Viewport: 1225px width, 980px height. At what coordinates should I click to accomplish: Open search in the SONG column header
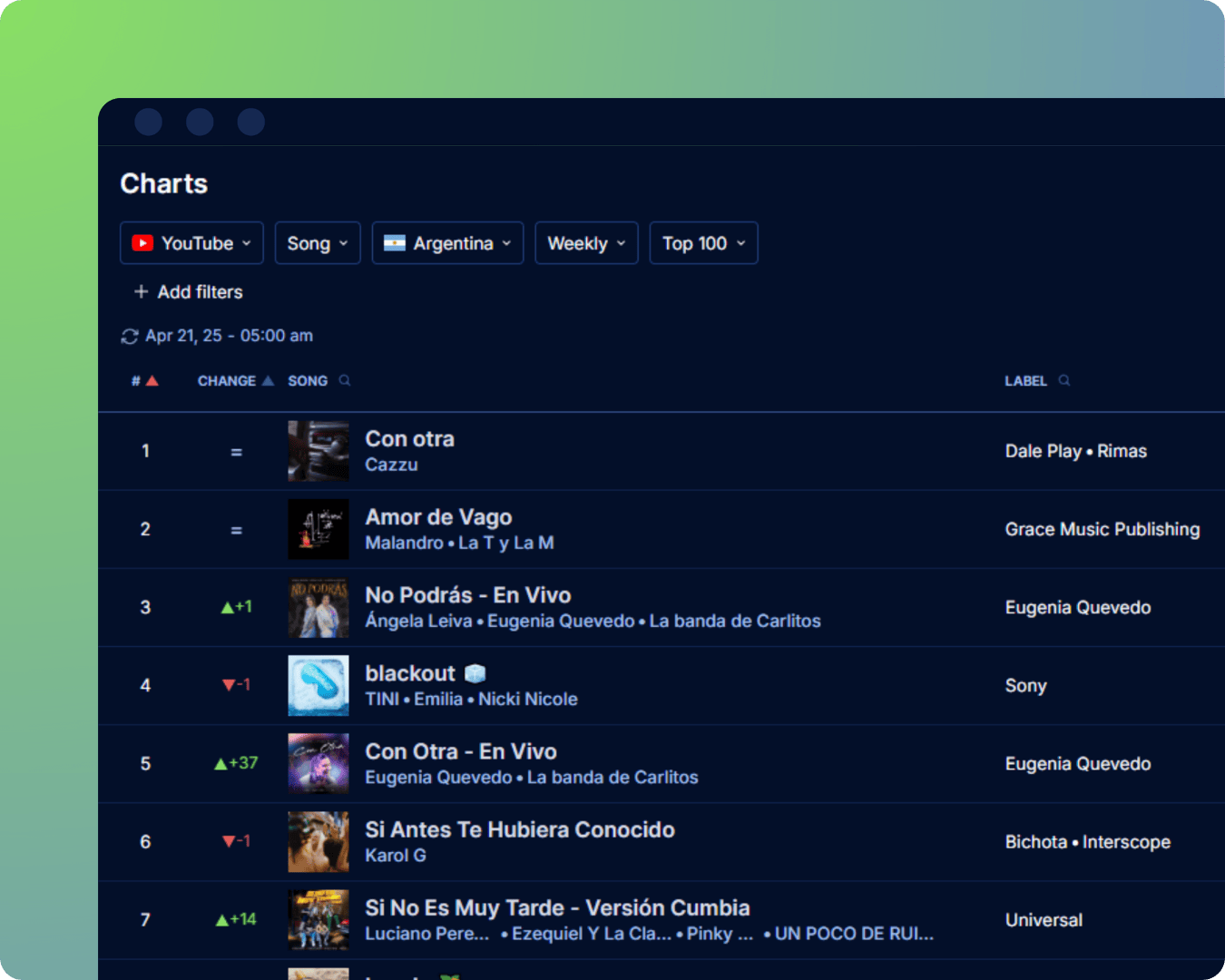(x=344, y=380)
